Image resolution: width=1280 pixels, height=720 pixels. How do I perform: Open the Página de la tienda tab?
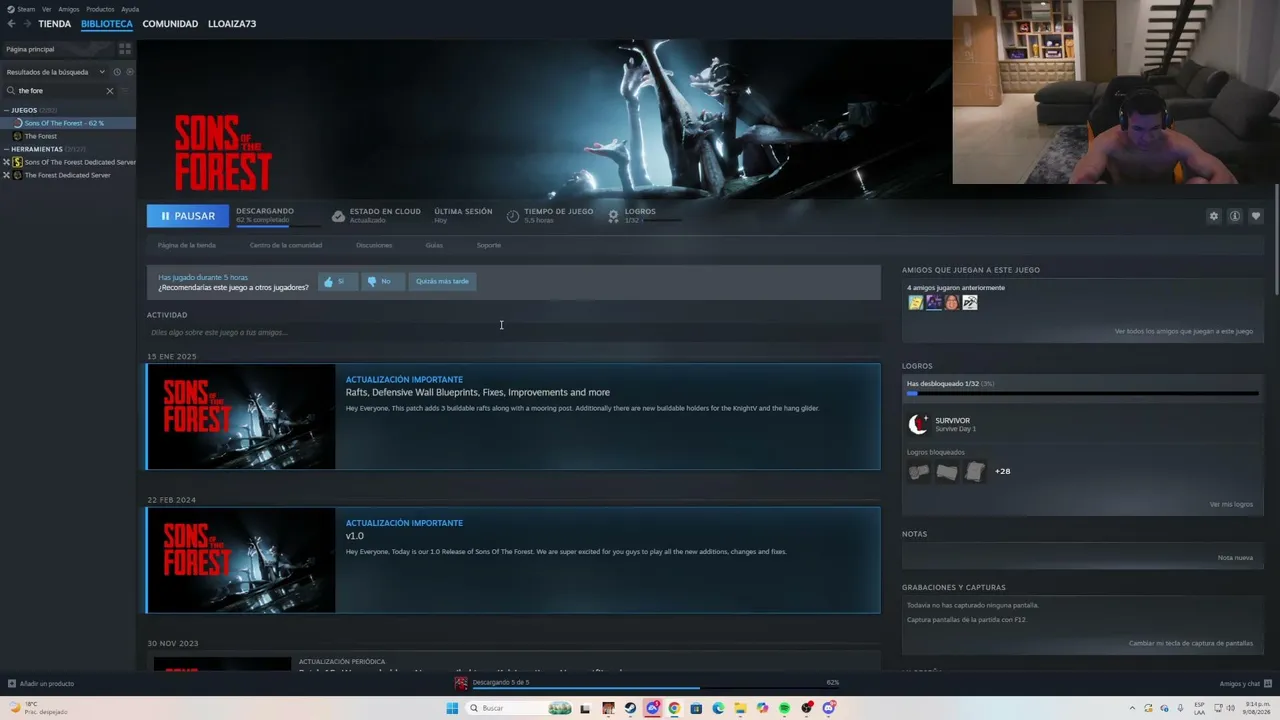(187, 245)
